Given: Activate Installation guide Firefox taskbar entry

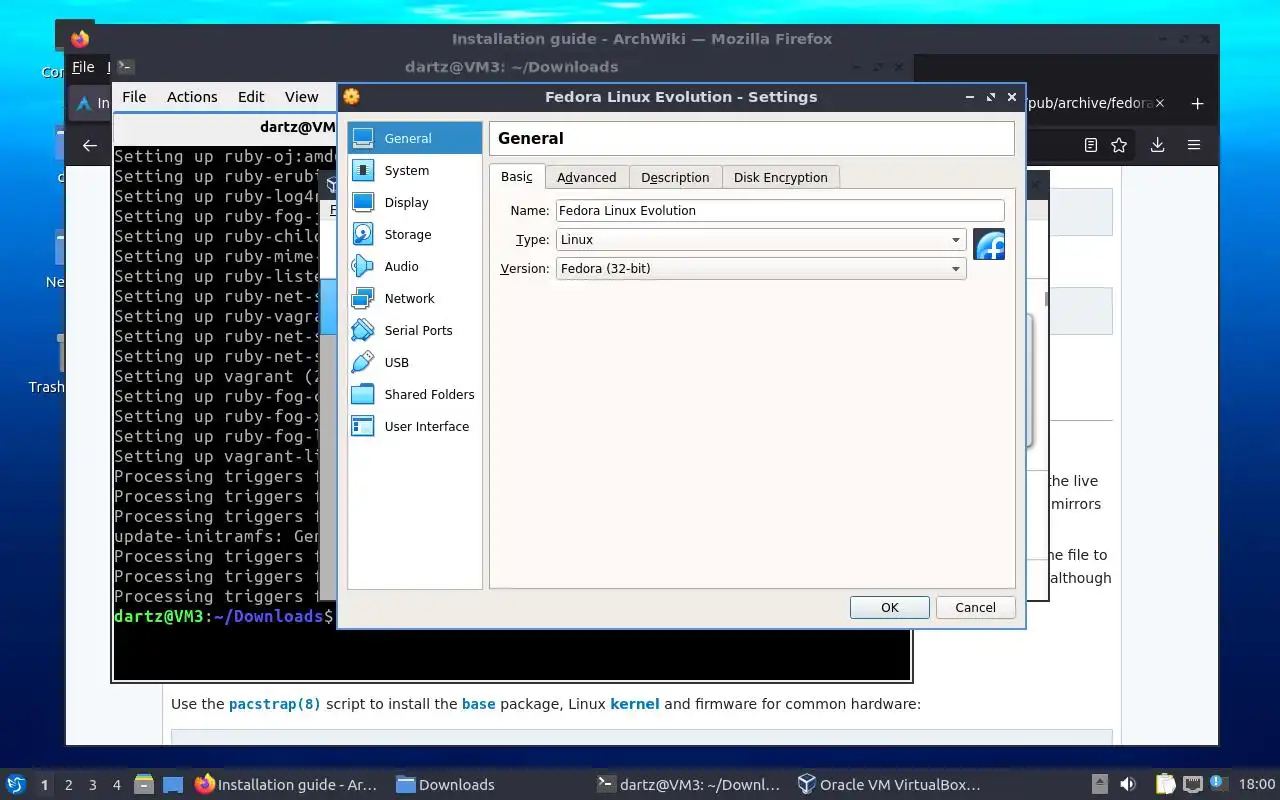Looking at the screenshot, I should (287, 784).
